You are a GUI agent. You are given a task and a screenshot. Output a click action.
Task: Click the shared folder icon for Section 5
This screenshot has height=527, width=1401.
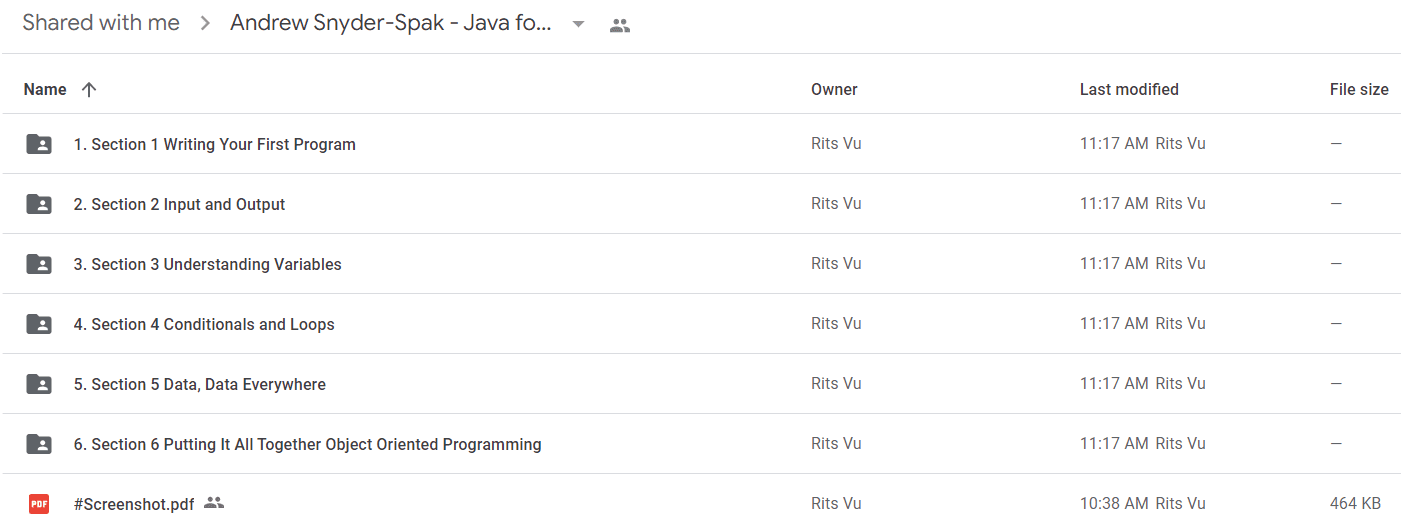pyautogui.click(x=39, y=384)
